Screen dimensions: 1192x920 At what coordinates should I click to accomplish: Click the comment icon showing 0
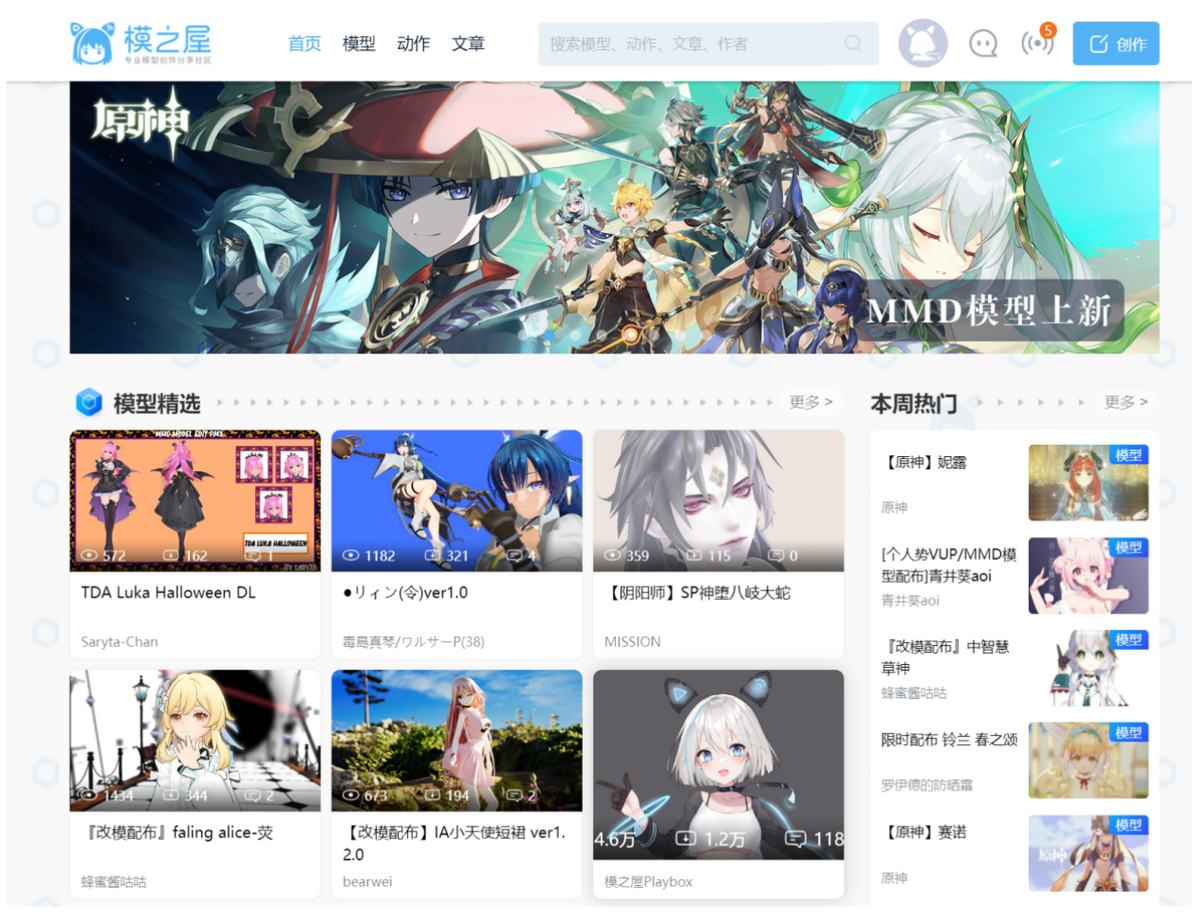(776, 556)
